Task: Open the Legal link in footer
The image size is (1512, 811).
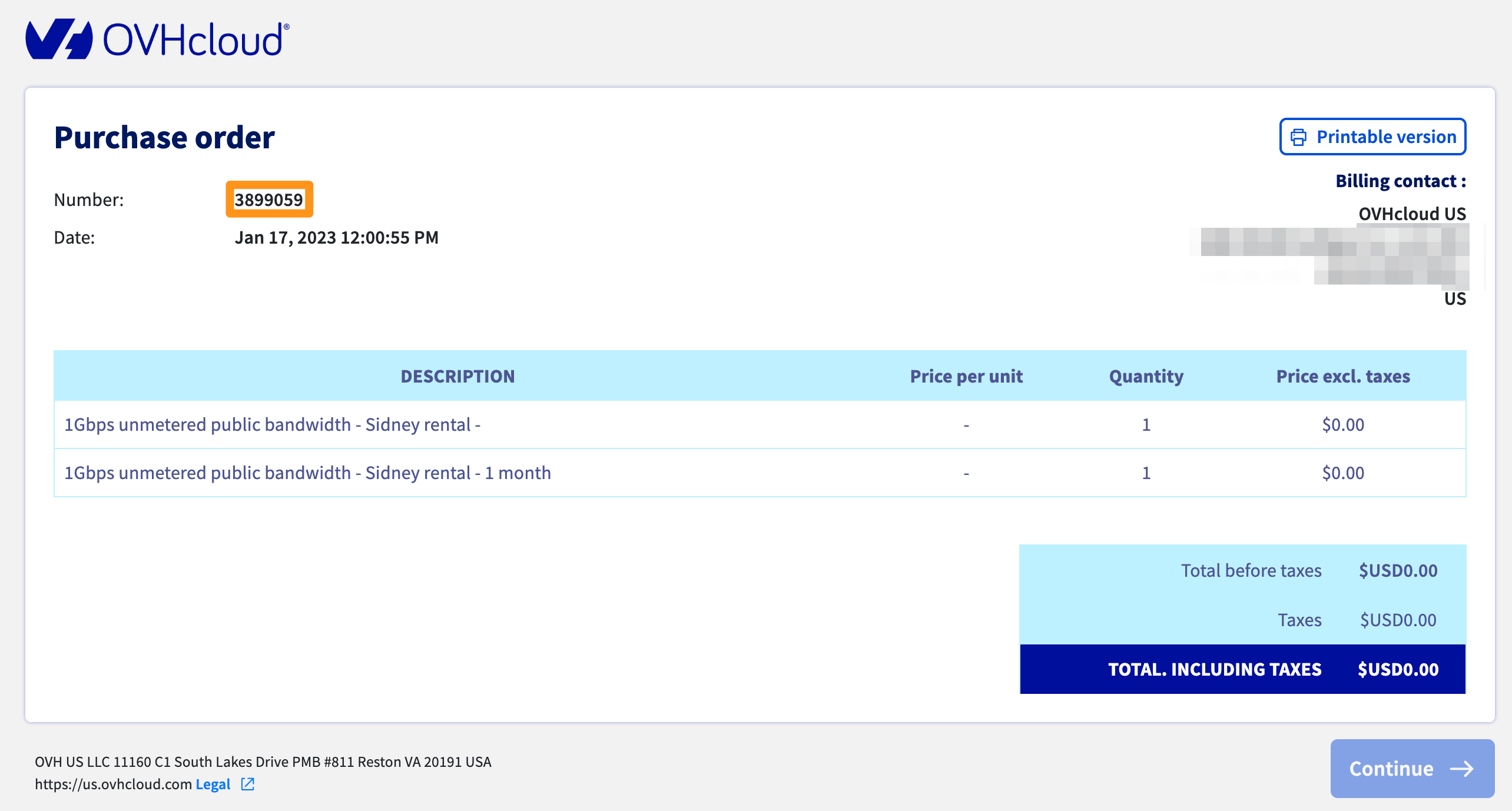Action: coord(213,784)
